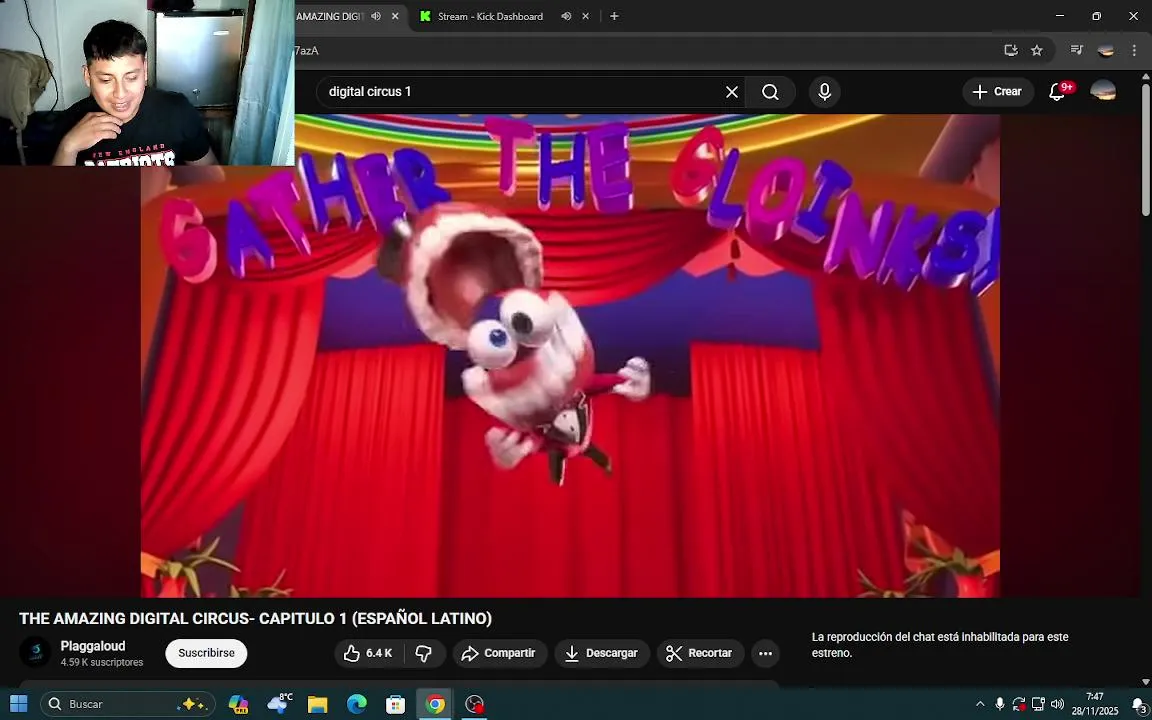Image resolution: width=1152 pixels, height=720 pixels.
Task: Mute the Kick Dashboard tab audio
Action: click(566, 16)
